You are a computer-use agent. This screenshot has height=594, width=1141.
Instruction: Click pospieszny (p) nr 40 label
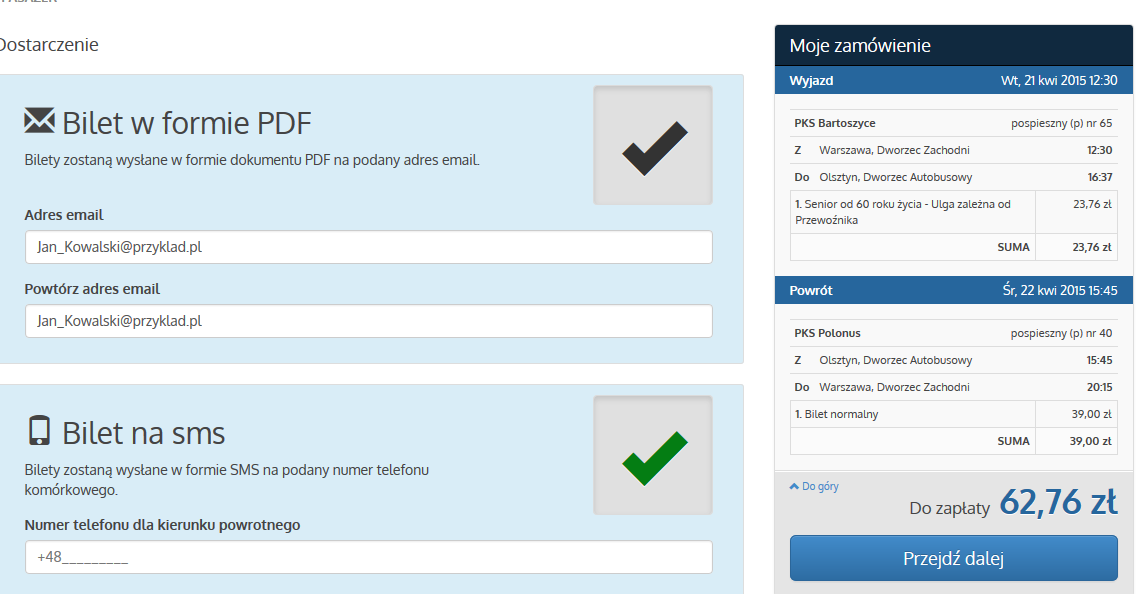tap(1062, 333)
